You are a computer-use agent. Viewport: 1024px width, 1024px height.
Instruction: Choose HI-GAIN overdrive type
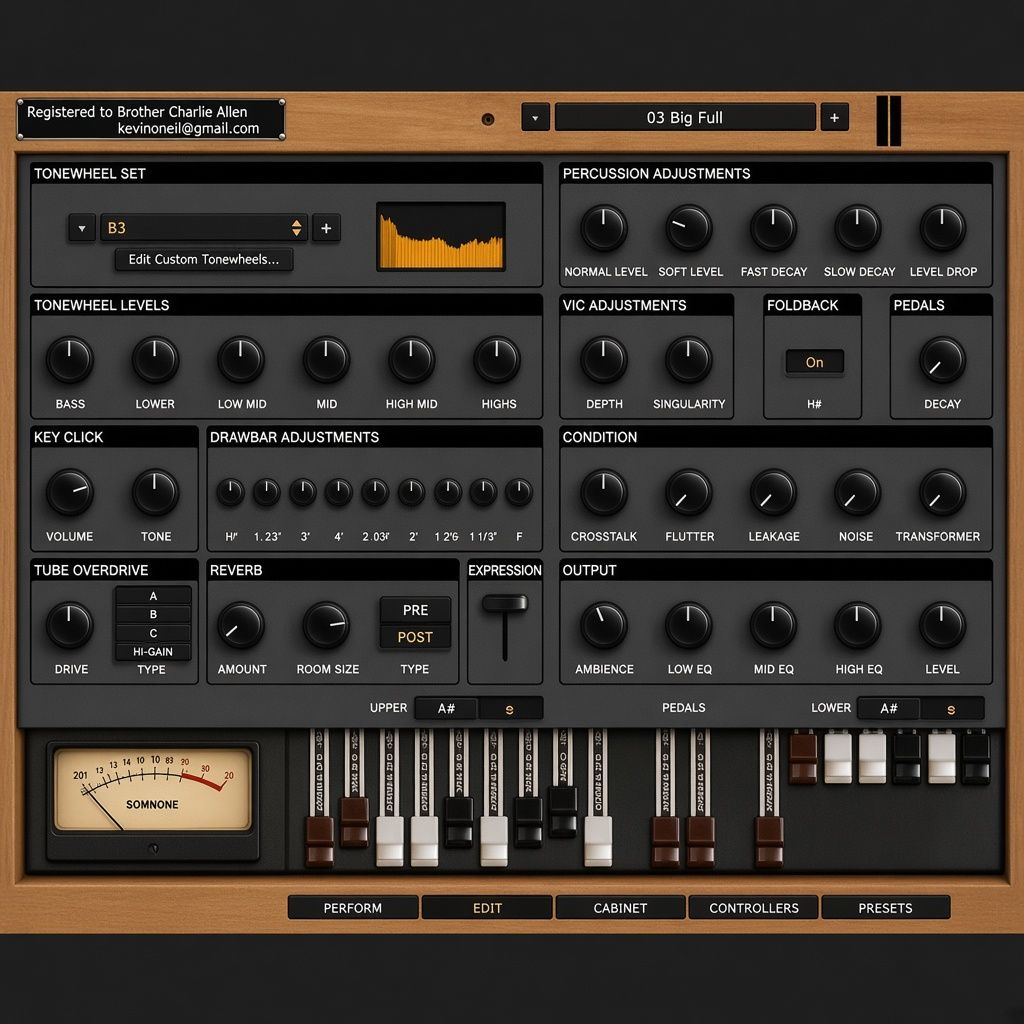(153, 652)
